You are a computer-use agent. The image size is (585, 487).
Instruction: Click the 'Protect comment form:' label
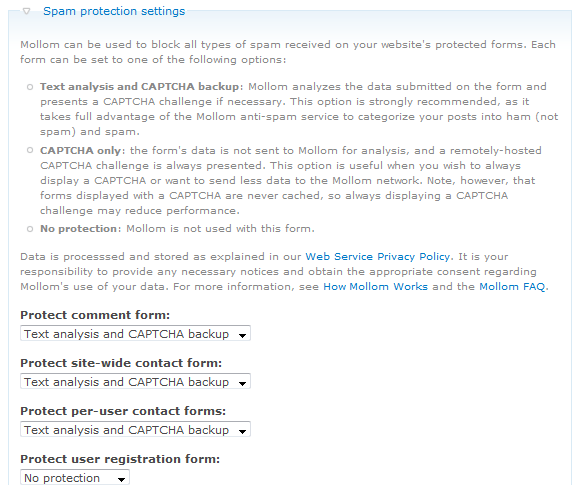pos(95,315)
